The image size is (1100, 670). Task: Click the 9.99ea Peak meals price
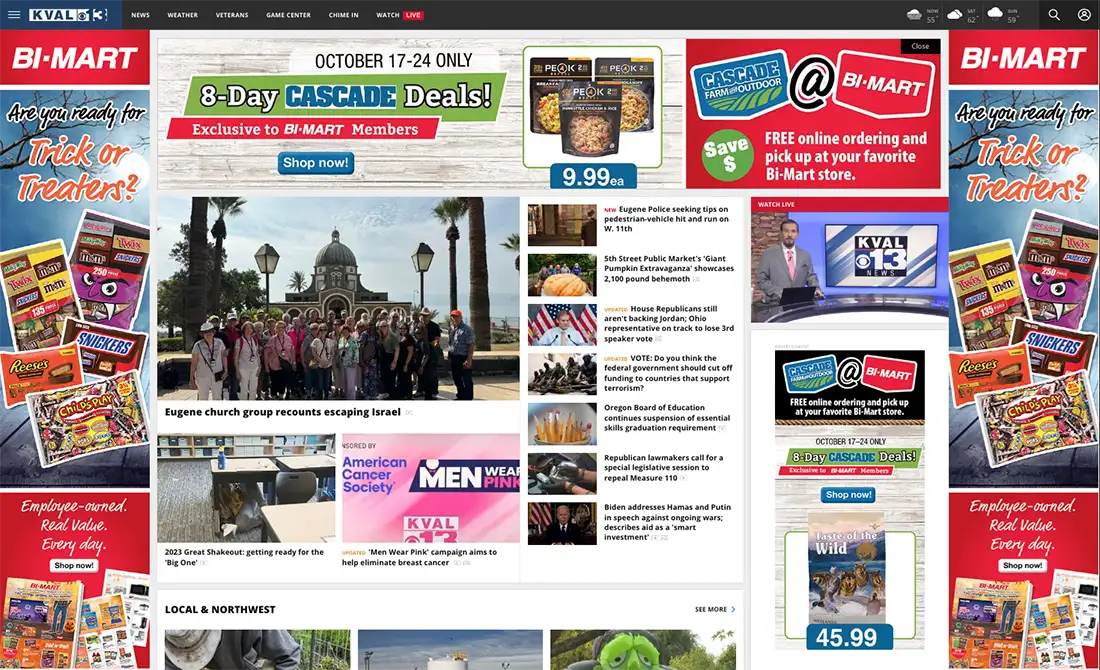coord(593,177)
